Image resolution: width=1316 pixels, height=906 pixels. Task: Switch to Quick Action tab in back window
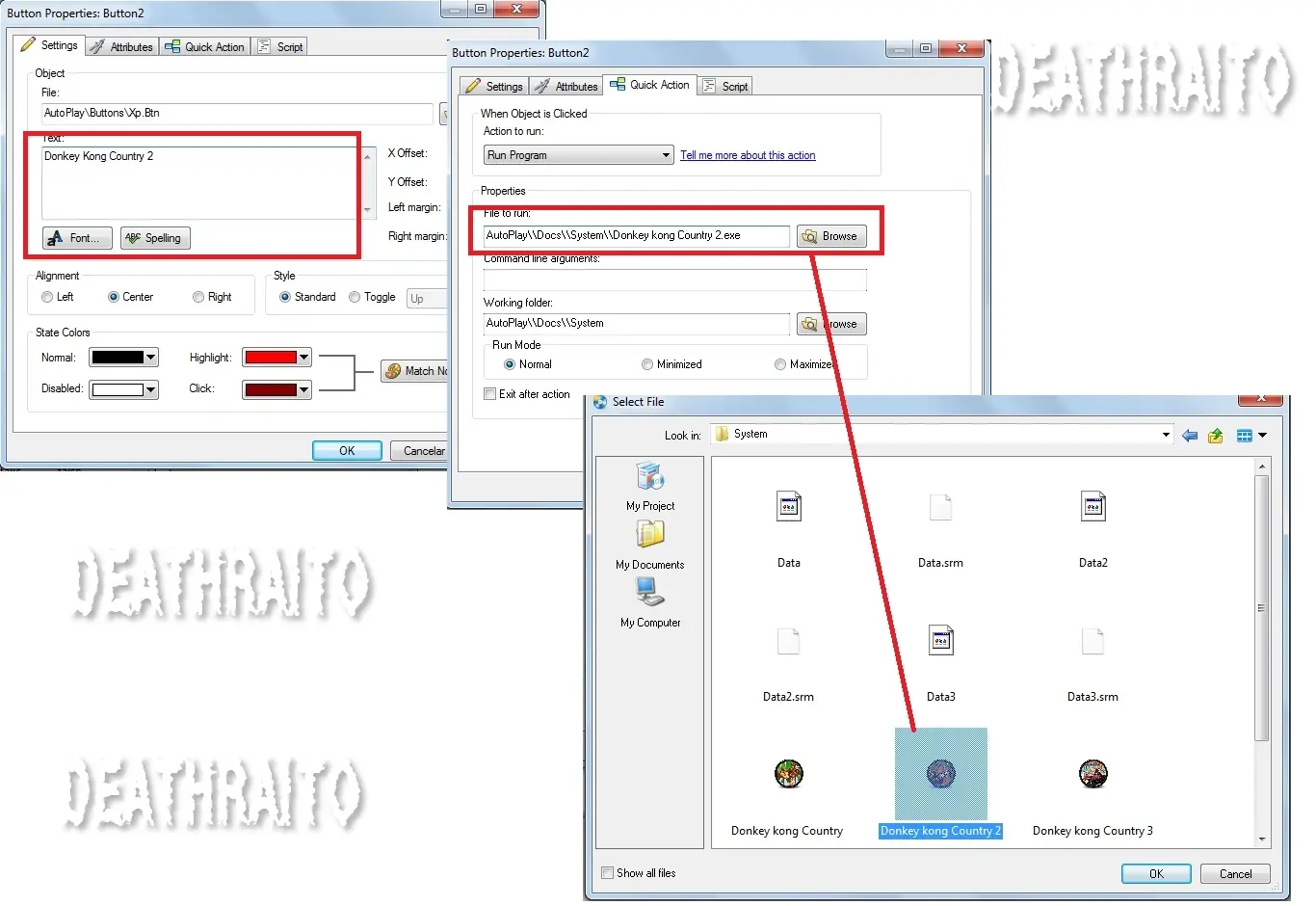coord(204,46)
